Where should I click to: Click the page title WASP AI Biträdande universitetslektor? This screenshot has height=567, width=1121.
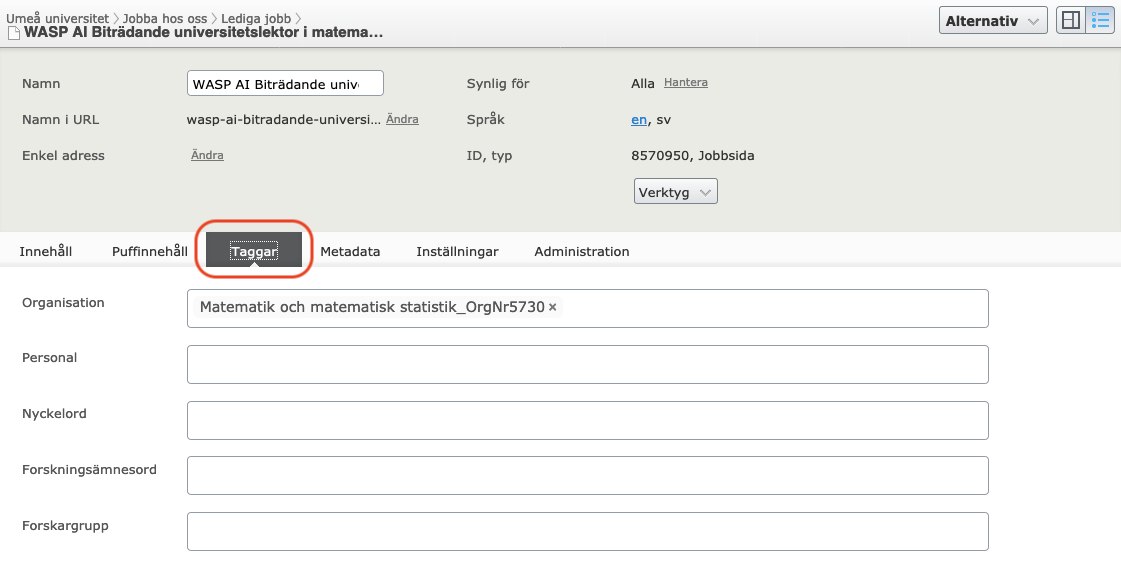(x=204, y=32)
